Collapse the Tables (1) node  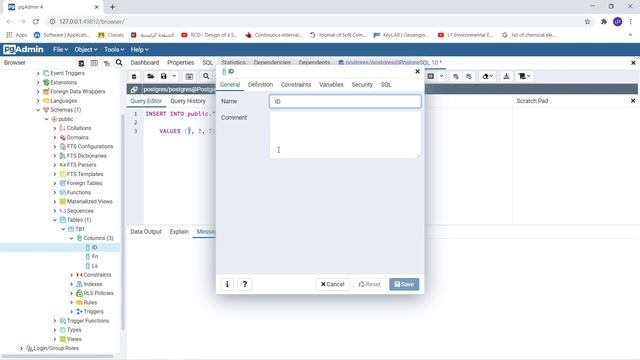tap(55, 220)
